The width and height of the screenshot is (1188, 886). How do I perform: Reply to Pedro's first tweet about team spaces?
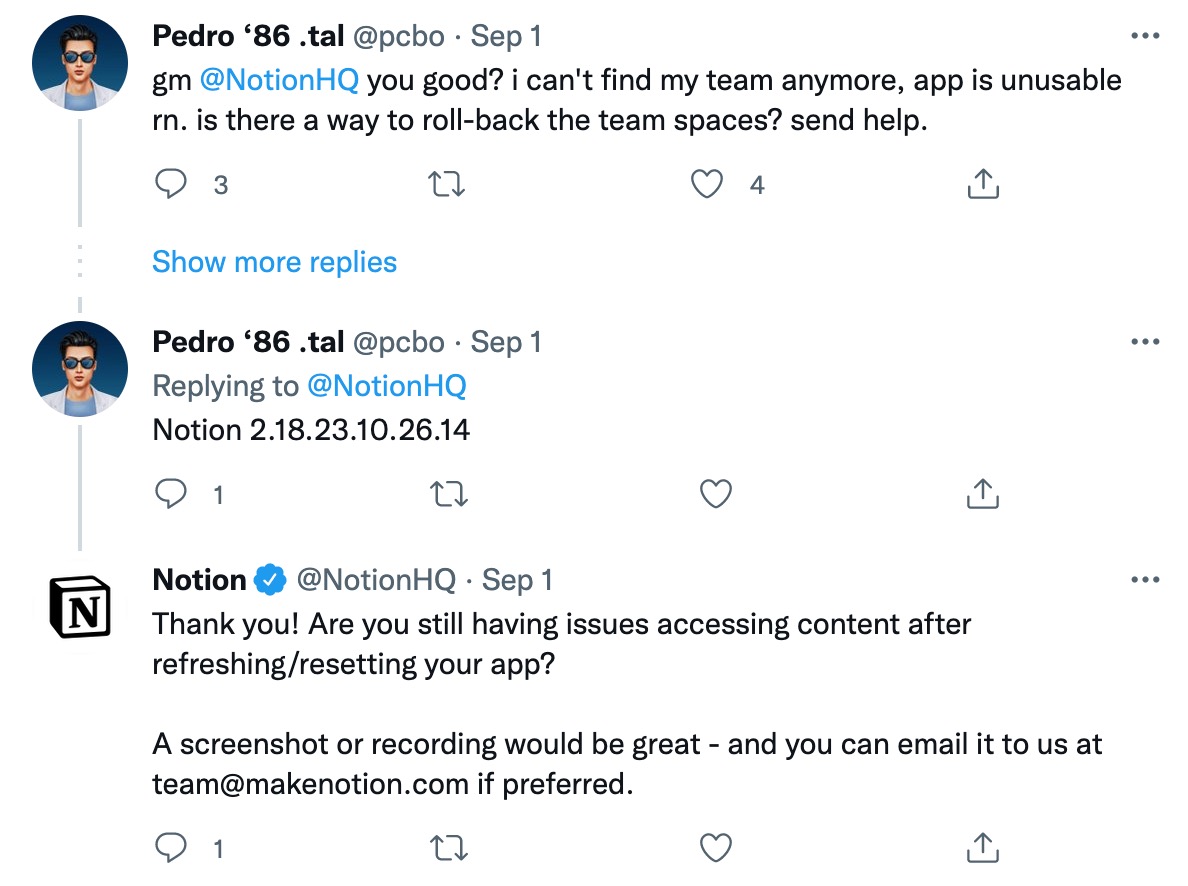point(172,185)
